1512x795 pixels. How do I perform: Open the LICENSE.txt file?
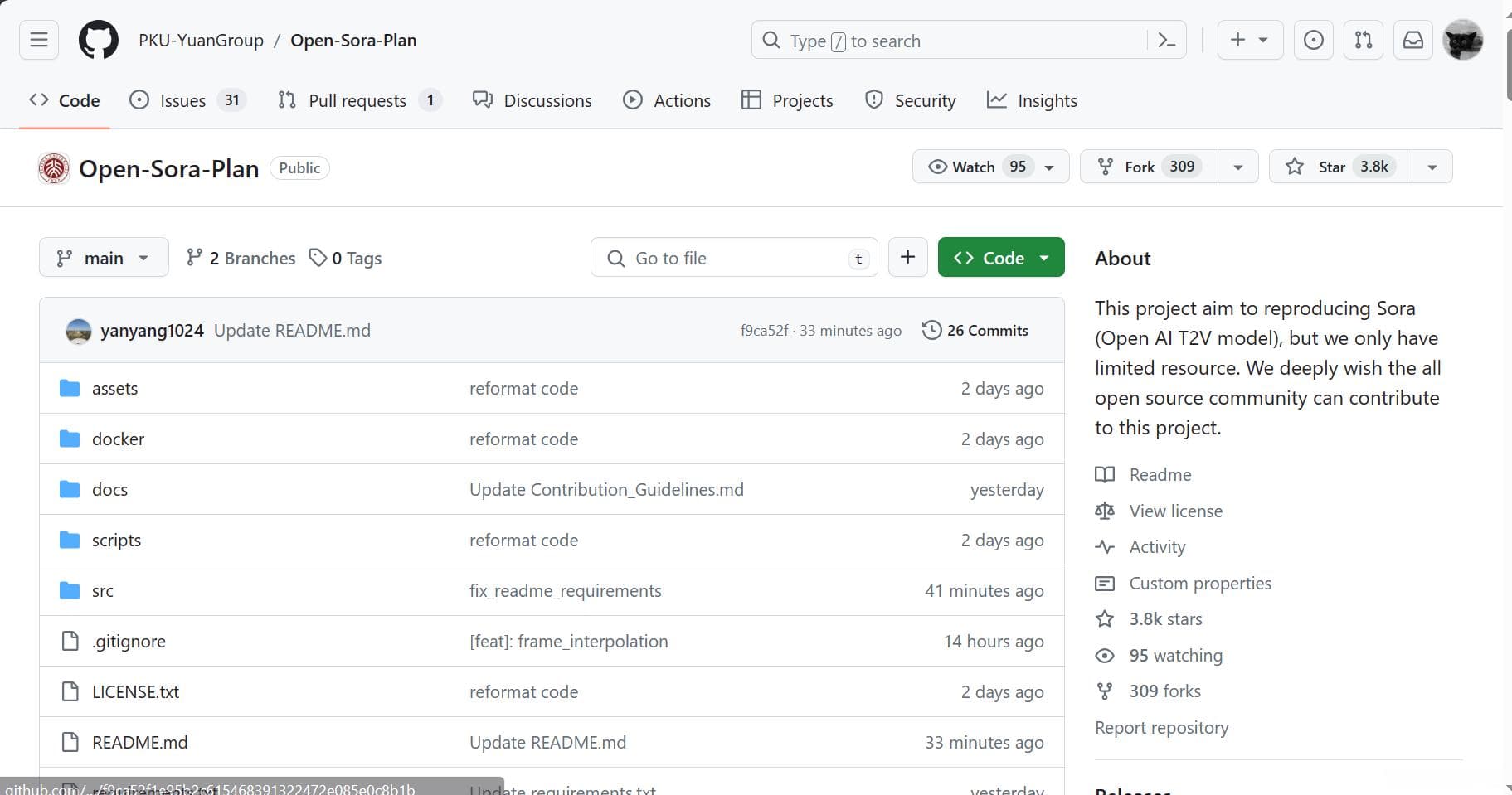(x=135, y=691)
